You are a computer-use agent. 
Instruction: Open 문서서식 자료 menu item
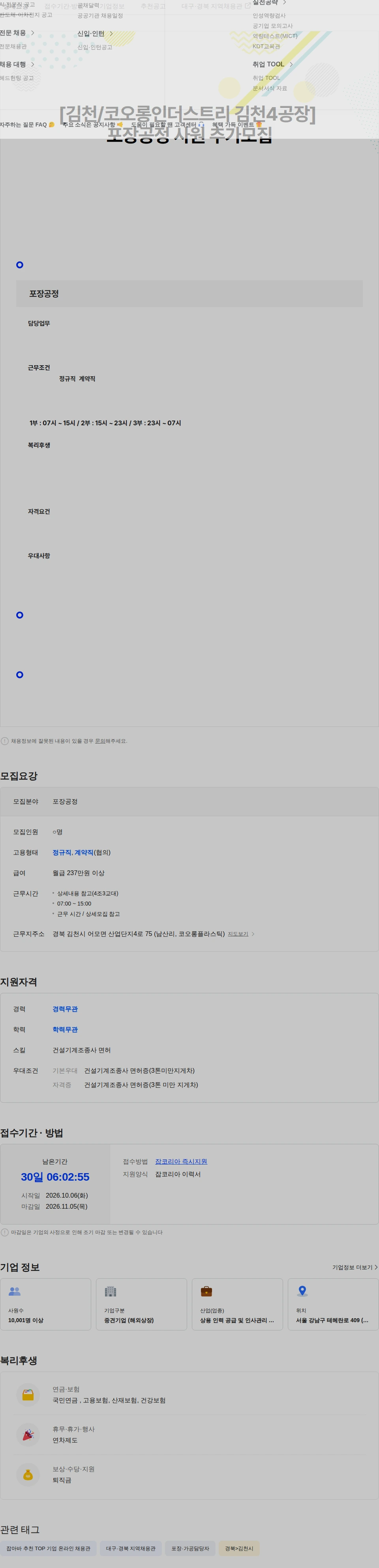pyautogui.click(x=270, y=88)
